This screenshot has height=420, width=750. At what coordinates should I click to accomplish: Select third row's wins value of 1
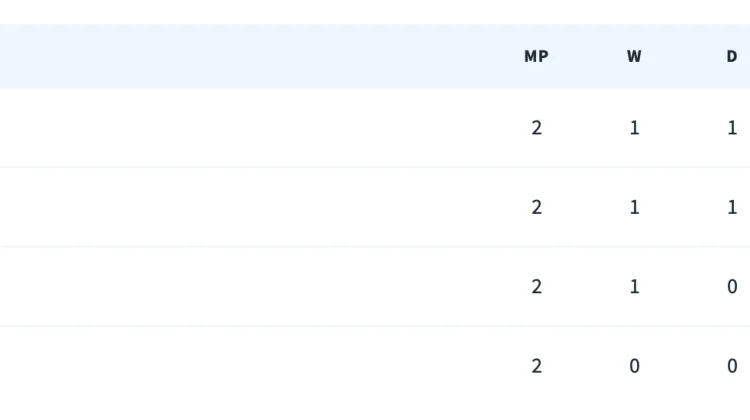[x=634, y=287]
